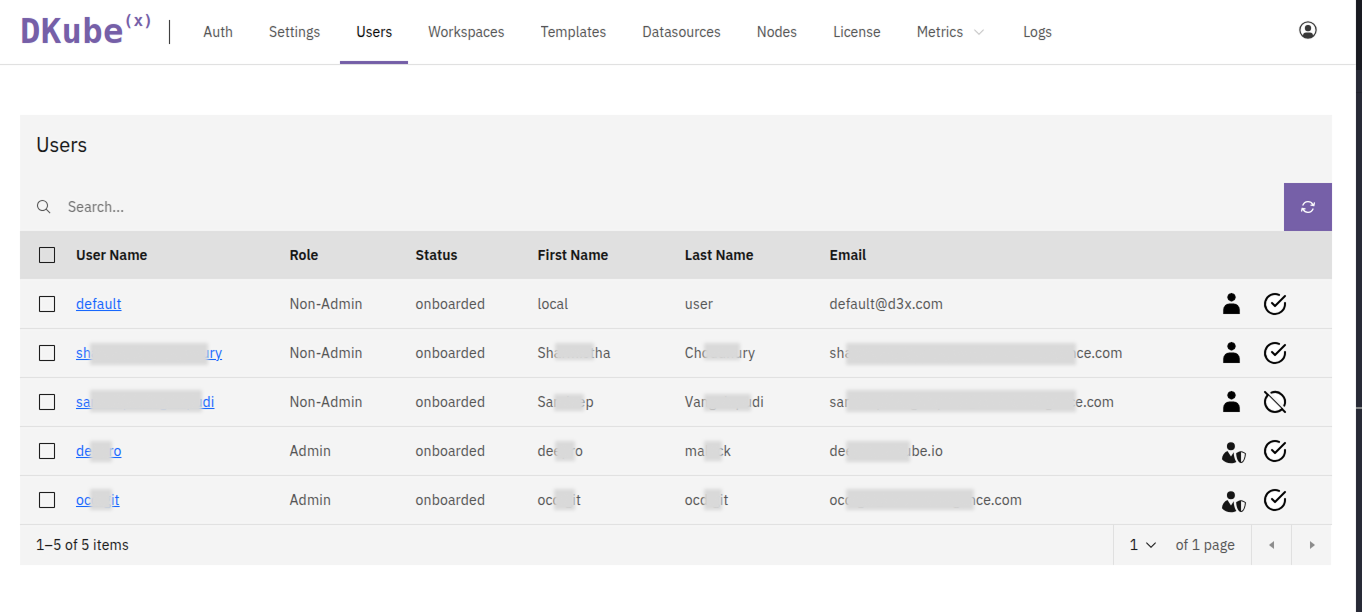Select the checkbox in the last user row
The image size is (1362, 612).
(x=47, y=500)
